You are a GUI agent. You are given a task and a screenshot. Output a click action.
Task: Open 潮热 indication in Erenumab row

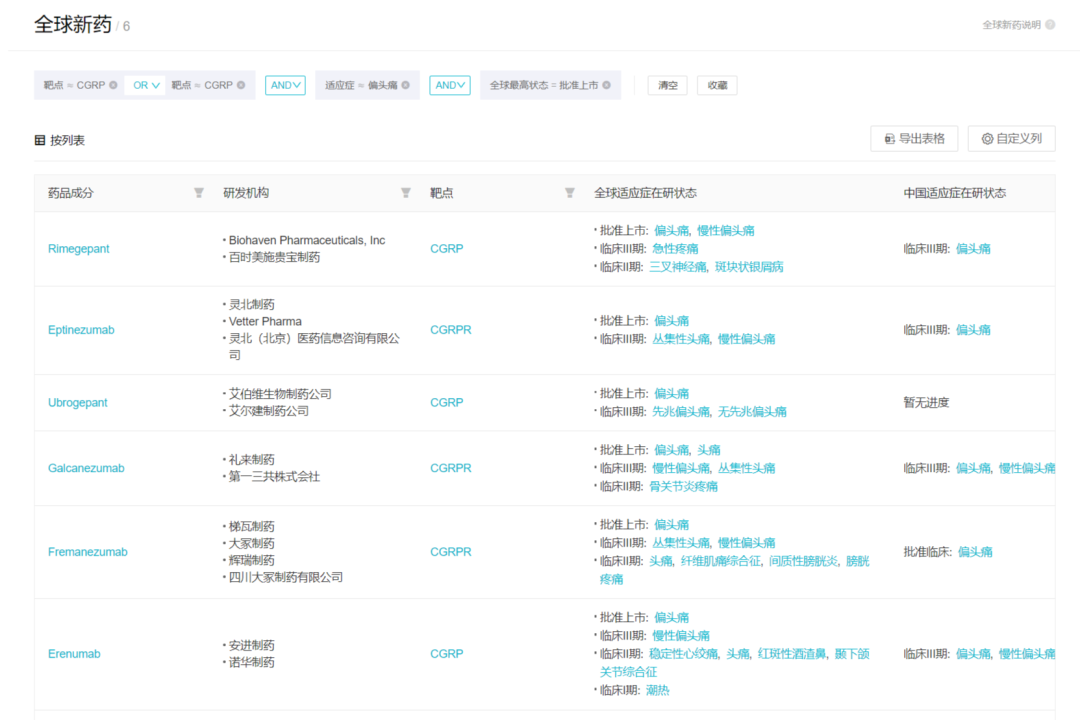(x=658, y=690)
